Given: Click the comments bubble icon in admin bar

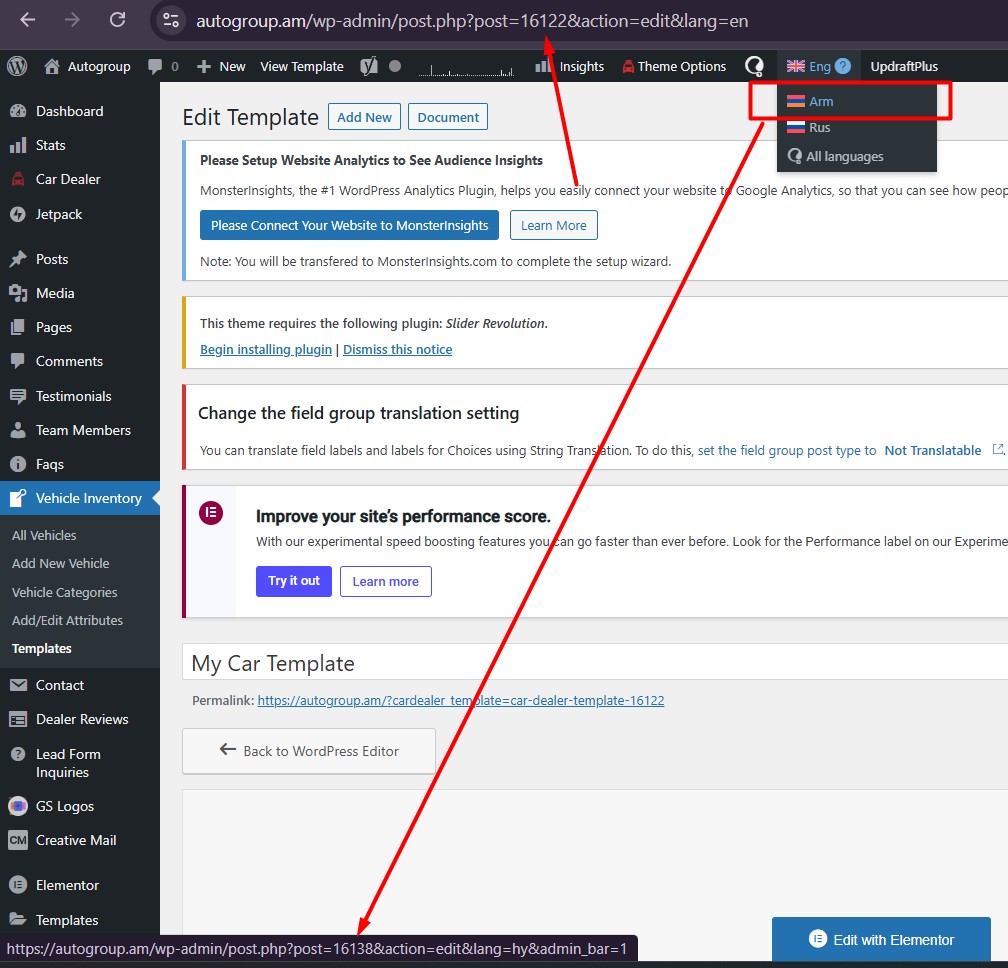Looking at the screenshot, I should [x=155, y=66].
